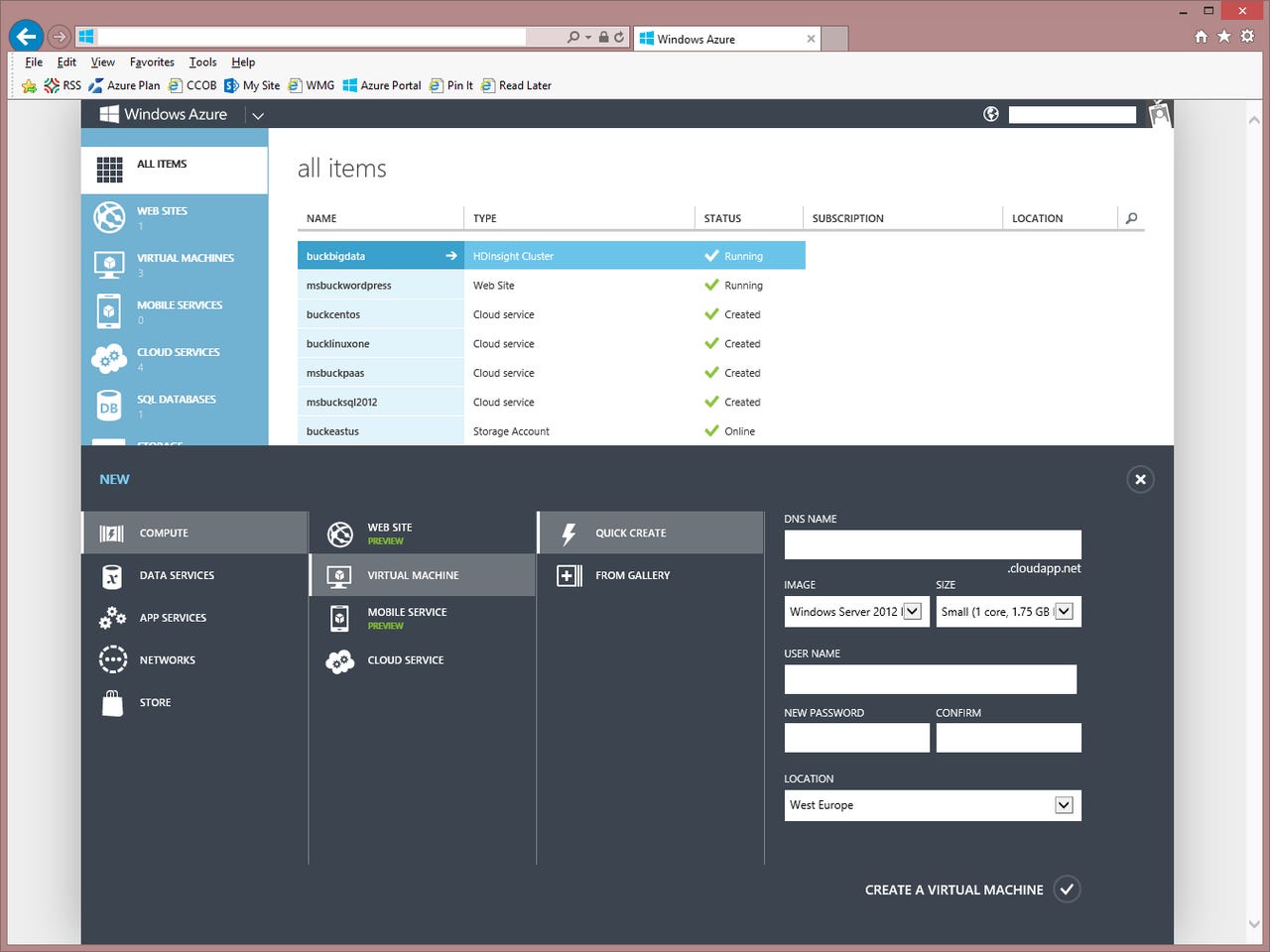Expand the Size dropdown for the virtual machine

[x=1065, y=611]
